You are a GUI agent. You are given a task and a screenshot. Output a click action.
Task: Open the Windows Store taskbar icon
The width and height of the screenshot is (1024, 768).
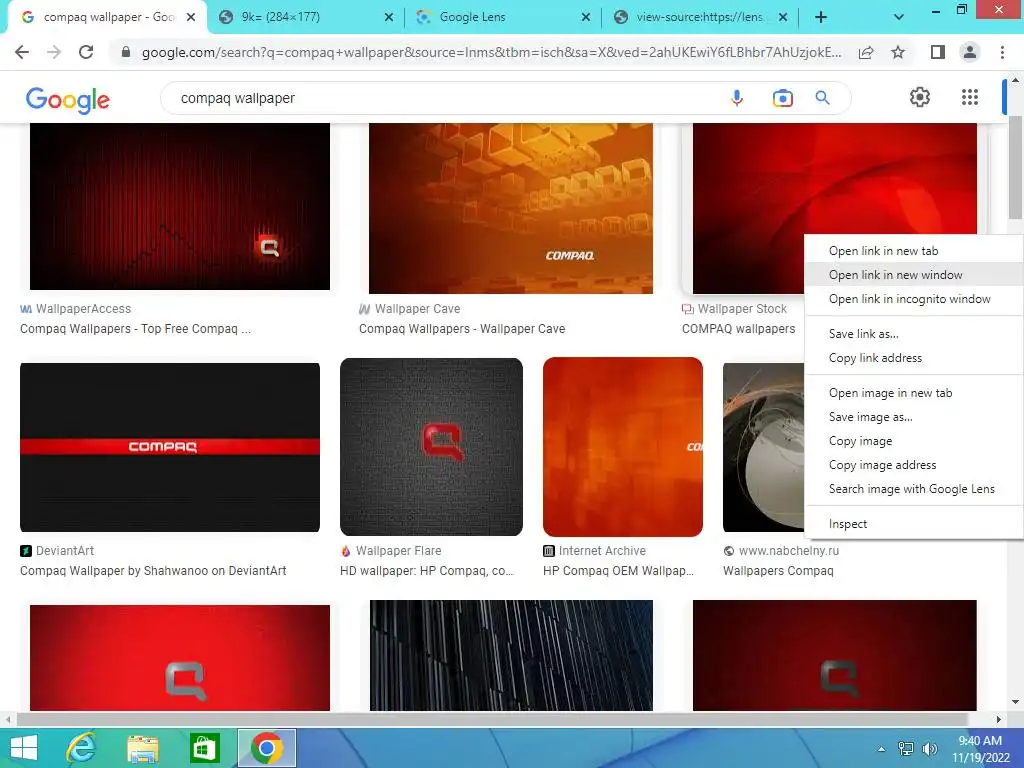204,748
